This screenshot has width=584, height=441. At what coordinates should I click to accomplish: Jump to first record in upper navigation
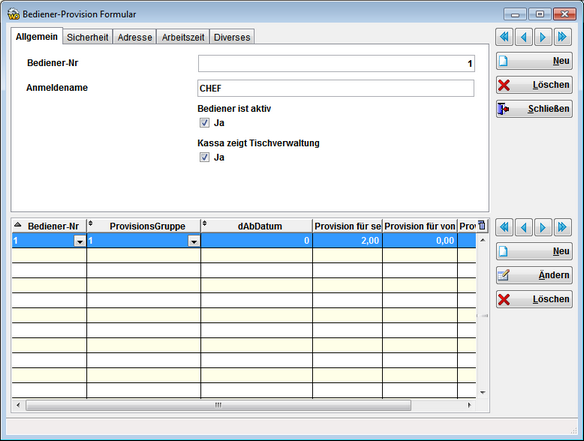point(504,37)
